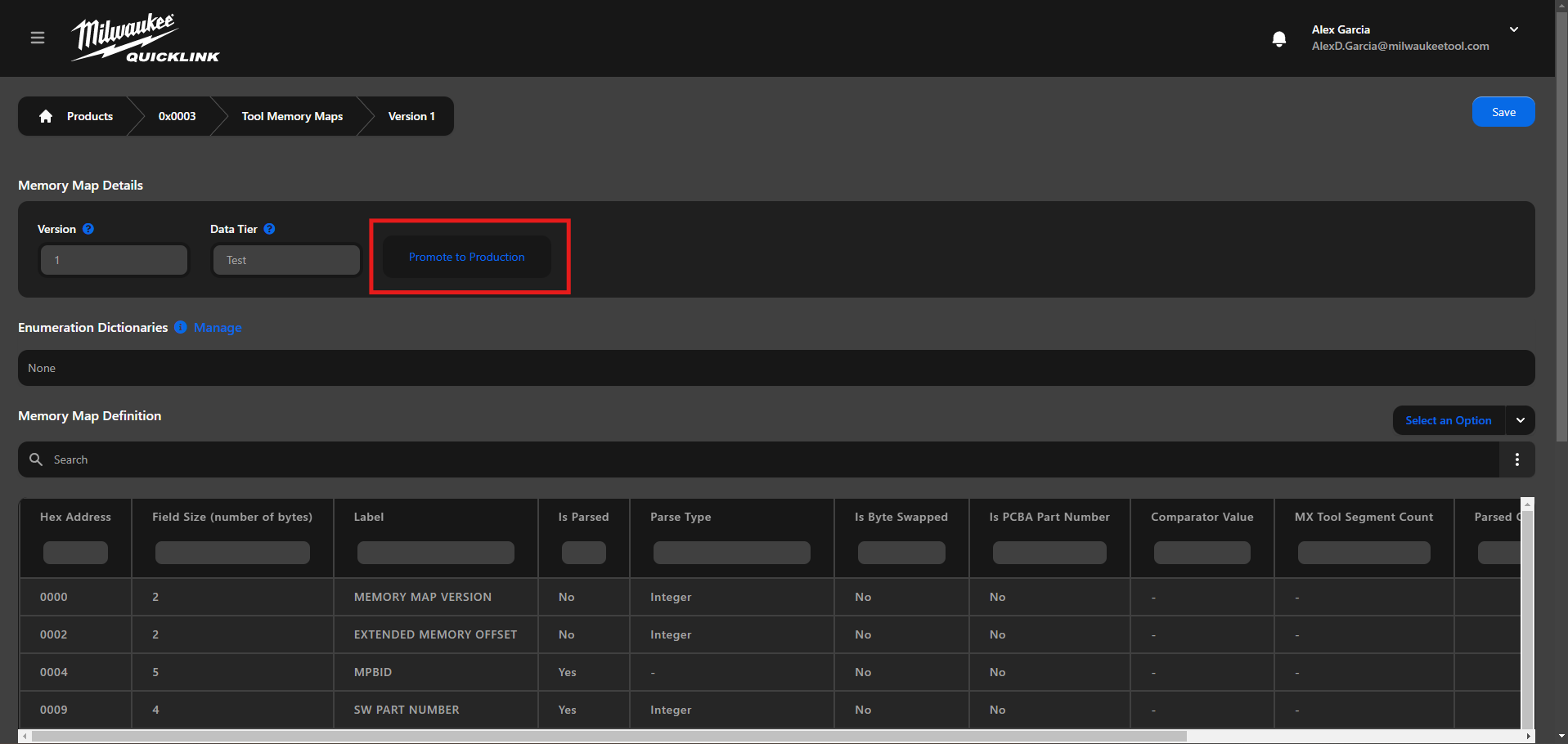Open the three-dot table options menu
Screen dimensions: 1568x744
[x=1517, y=459]
